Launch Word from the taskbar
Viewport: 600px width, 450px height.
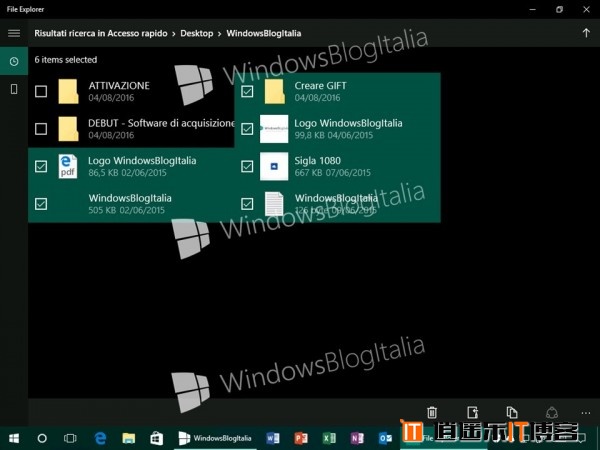point(273,438)
